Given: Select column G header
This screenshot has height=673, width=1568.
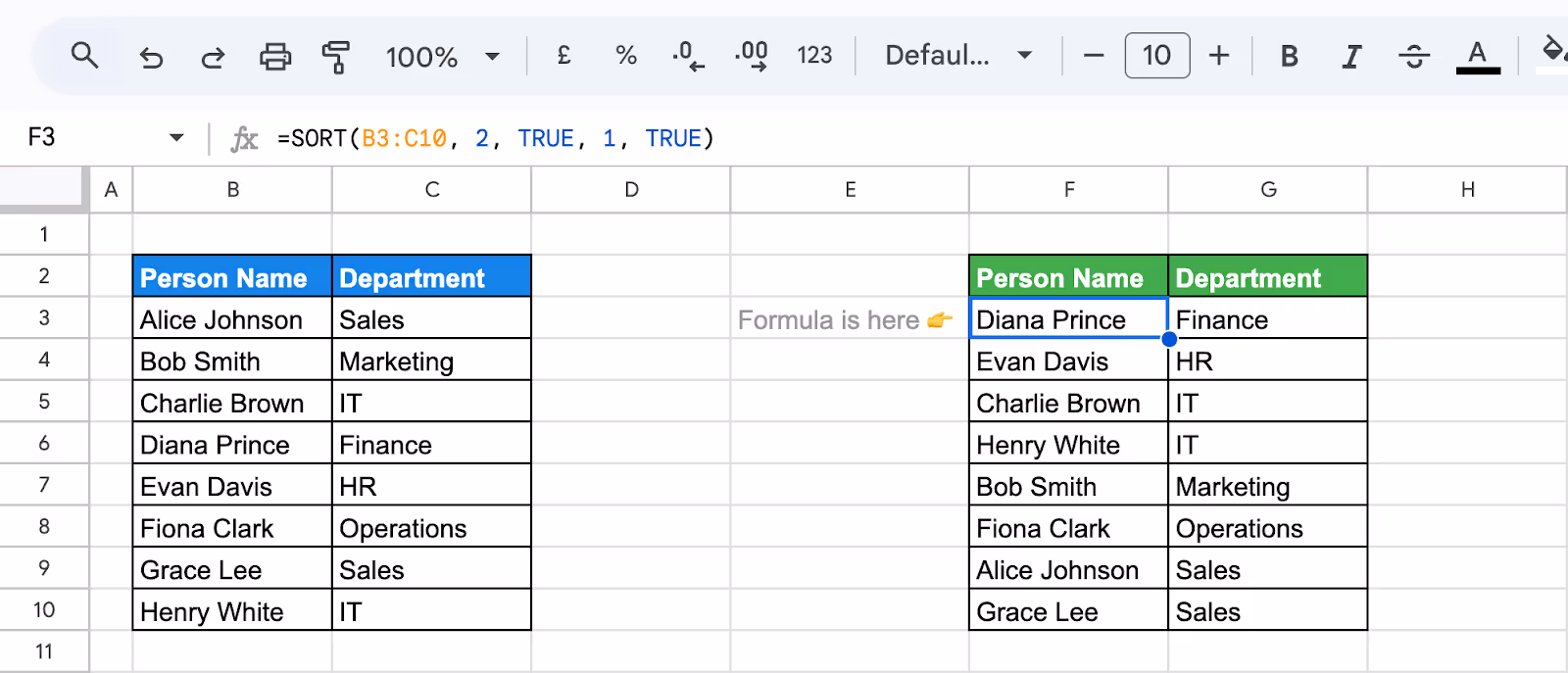Looking at the screenshot, I should click(x=1268, y=190).
